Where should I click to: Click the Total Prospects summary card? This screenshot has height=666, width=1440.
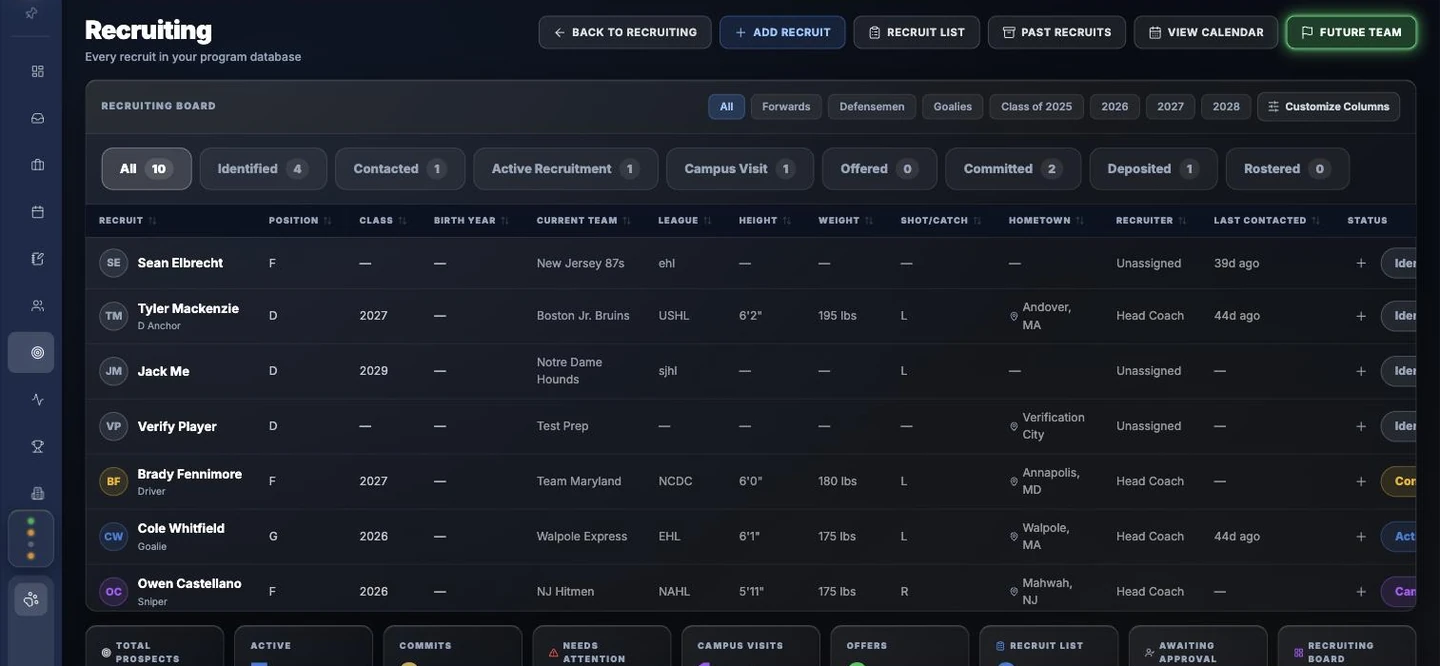[x=155, y=646]
